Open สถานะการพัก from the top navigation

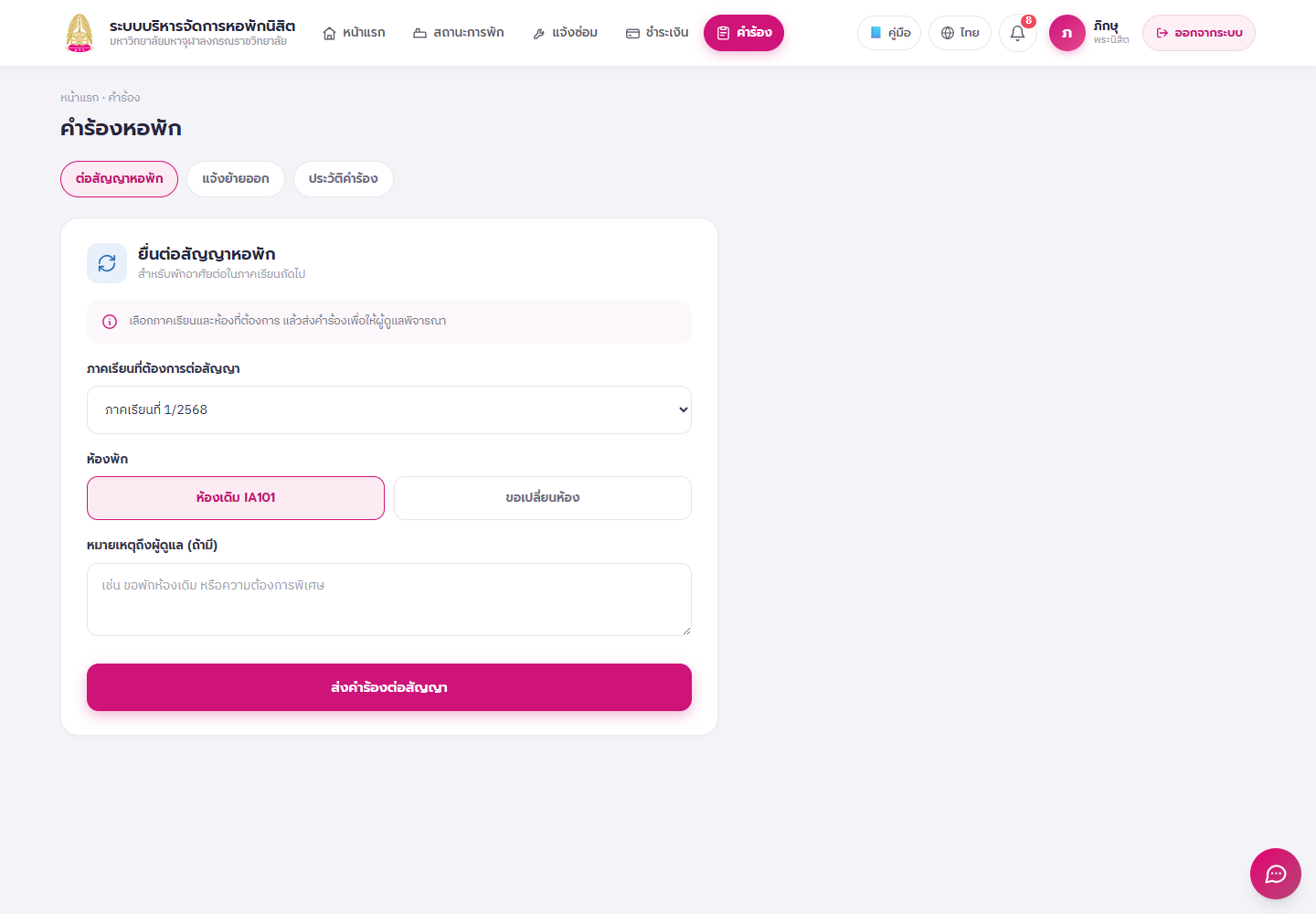point(459,33)
